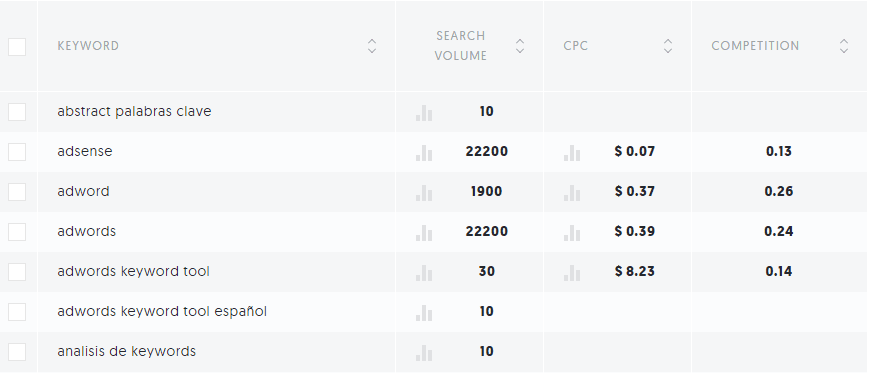Image resolution: width=872 pixels, height=373 pixels.
Task: Click the abstract palabras clave keyword
Action: tap(134, 111)
